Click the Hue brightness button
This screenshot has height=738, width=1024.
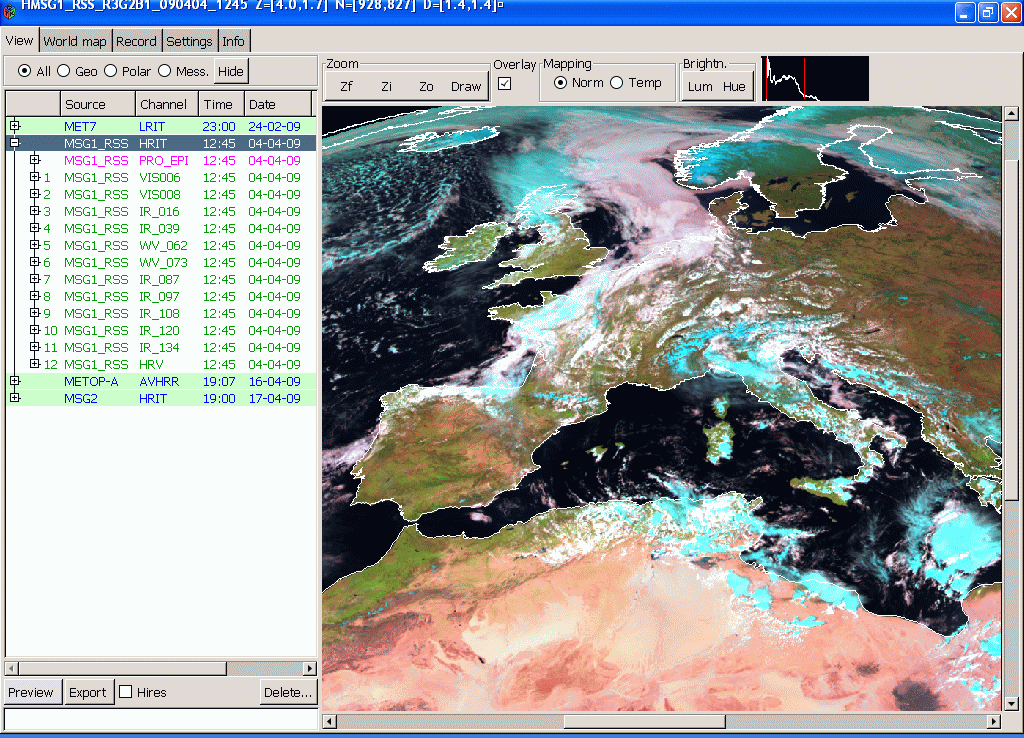pos(734,87)
